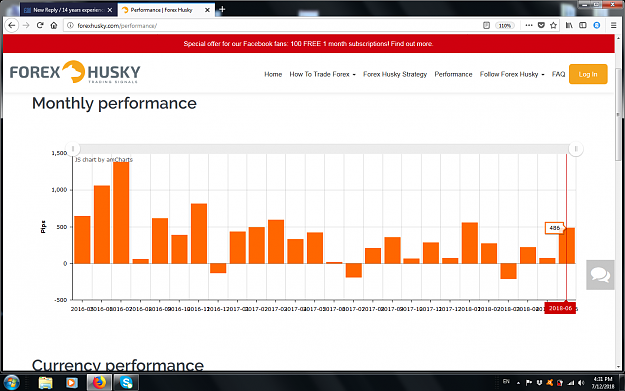Open the chat bubble widget
This screenshot has height=391, width=625.
pyautogui.click(x=600, y=275)
